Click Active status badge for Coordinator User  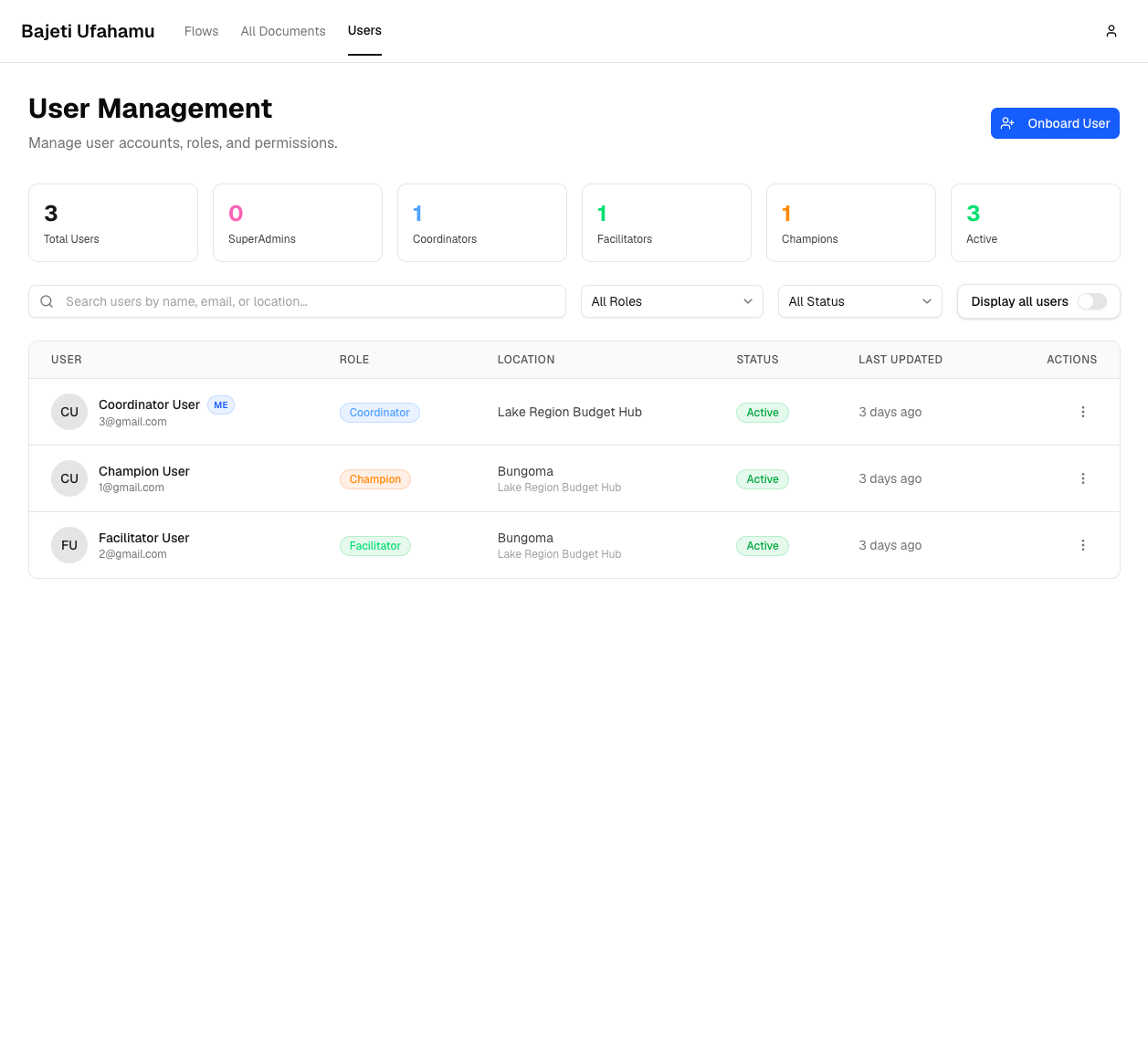coord(763,413)
